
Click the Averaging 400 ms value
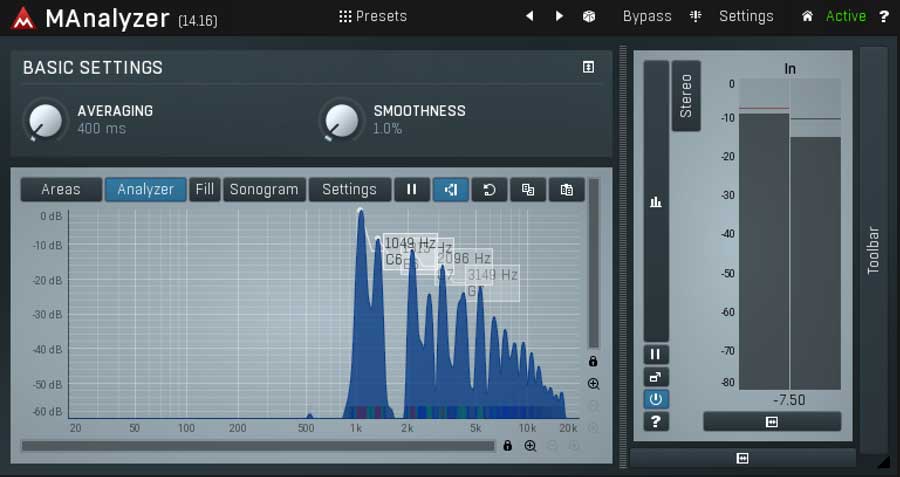pyautogui.click(x=102, y=129)
